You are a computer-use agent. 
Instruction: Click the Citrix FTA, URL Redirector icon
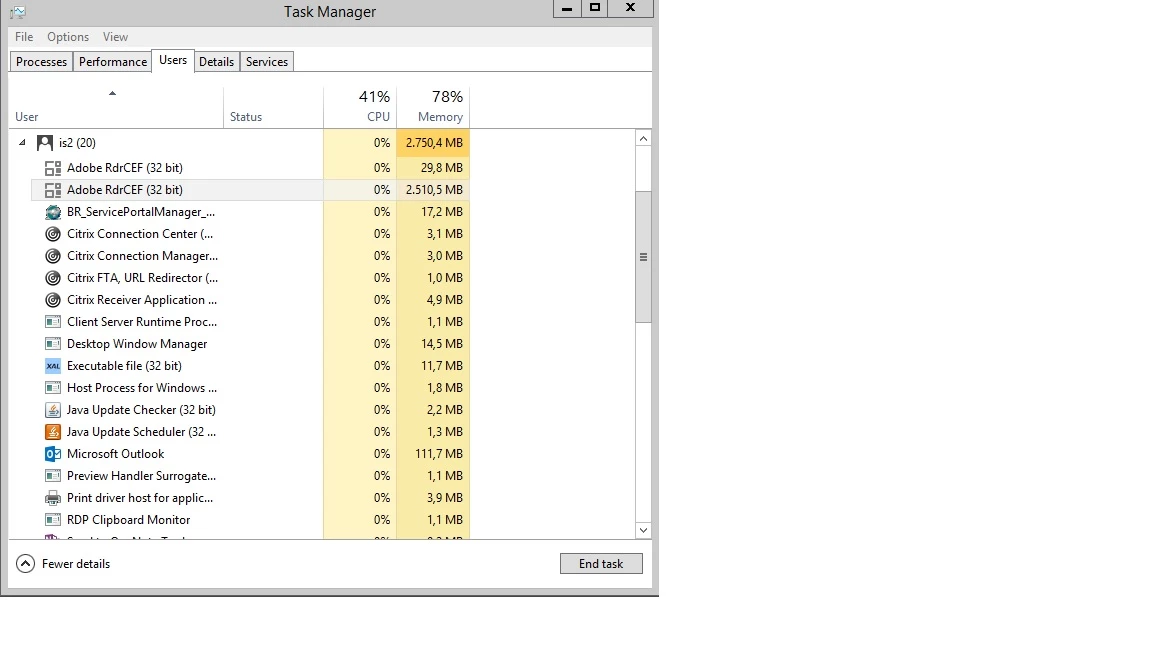(x=53, y=278)
